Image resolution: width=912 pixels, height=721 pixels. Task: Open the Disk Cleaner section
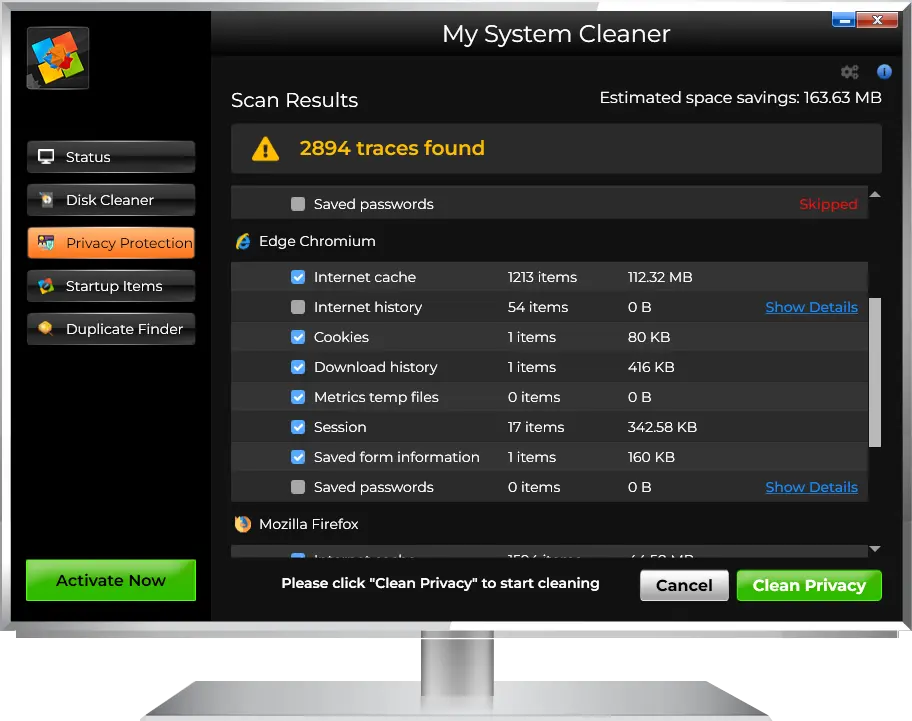(x=111, y=200)
